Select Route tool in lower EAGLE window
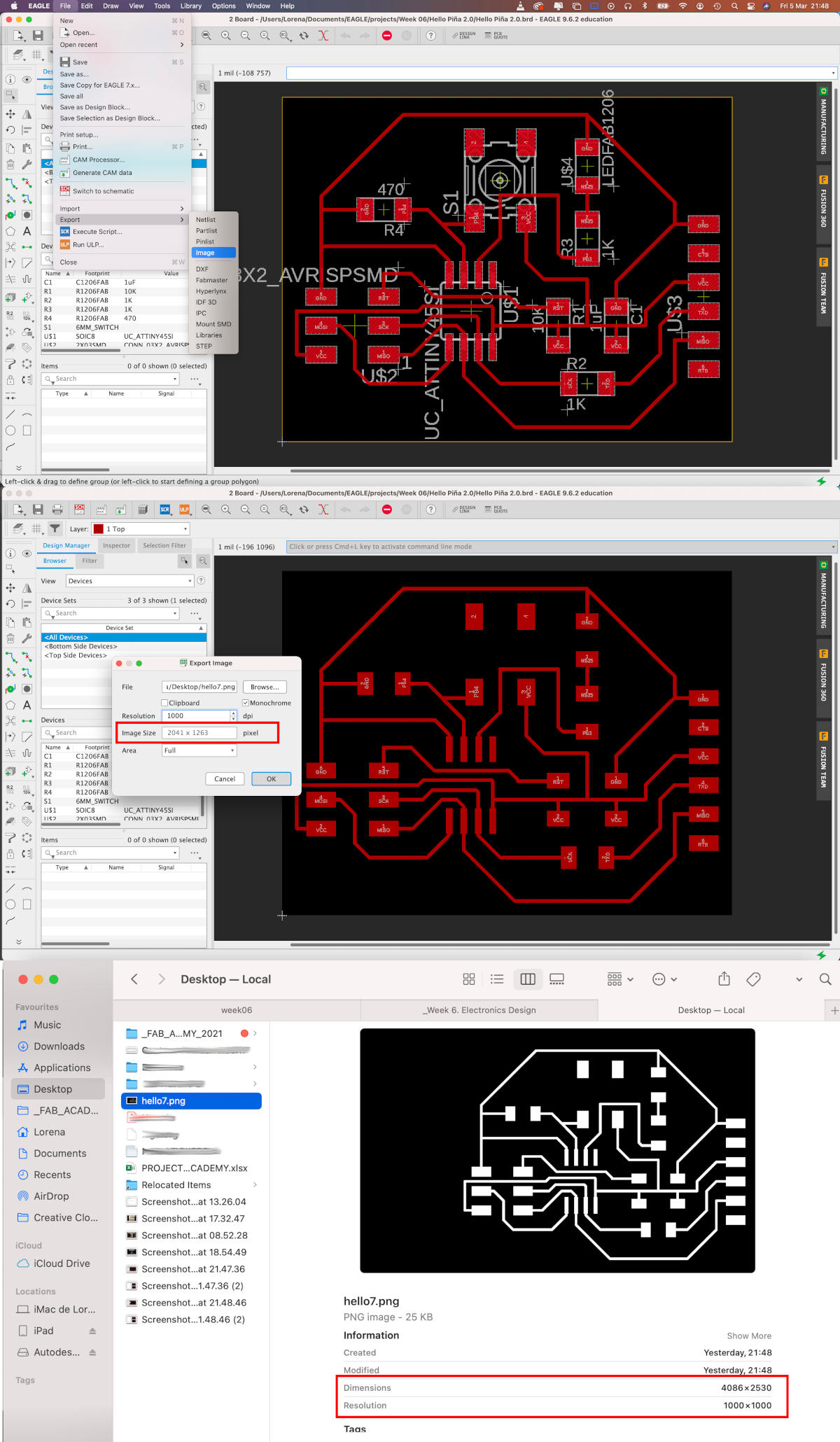Screen dimensions: 840x1442 [x=10, y=658]
